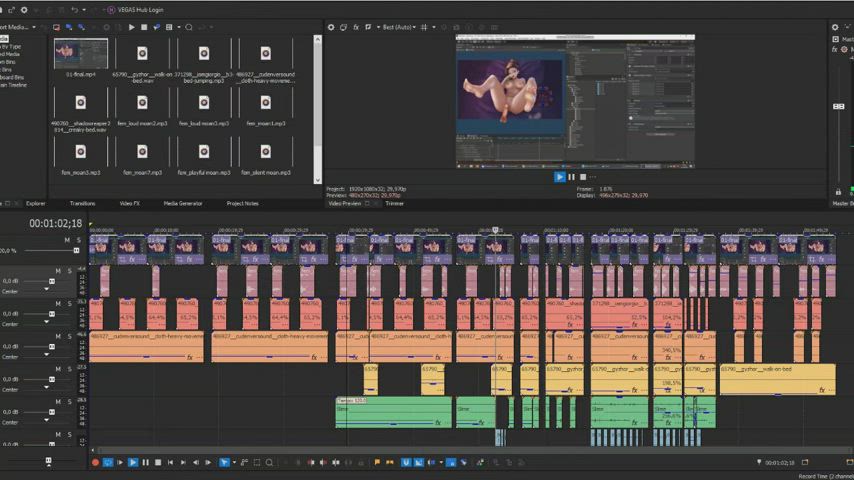Stop preview in the Project Media toolbar

click(144, 27)
